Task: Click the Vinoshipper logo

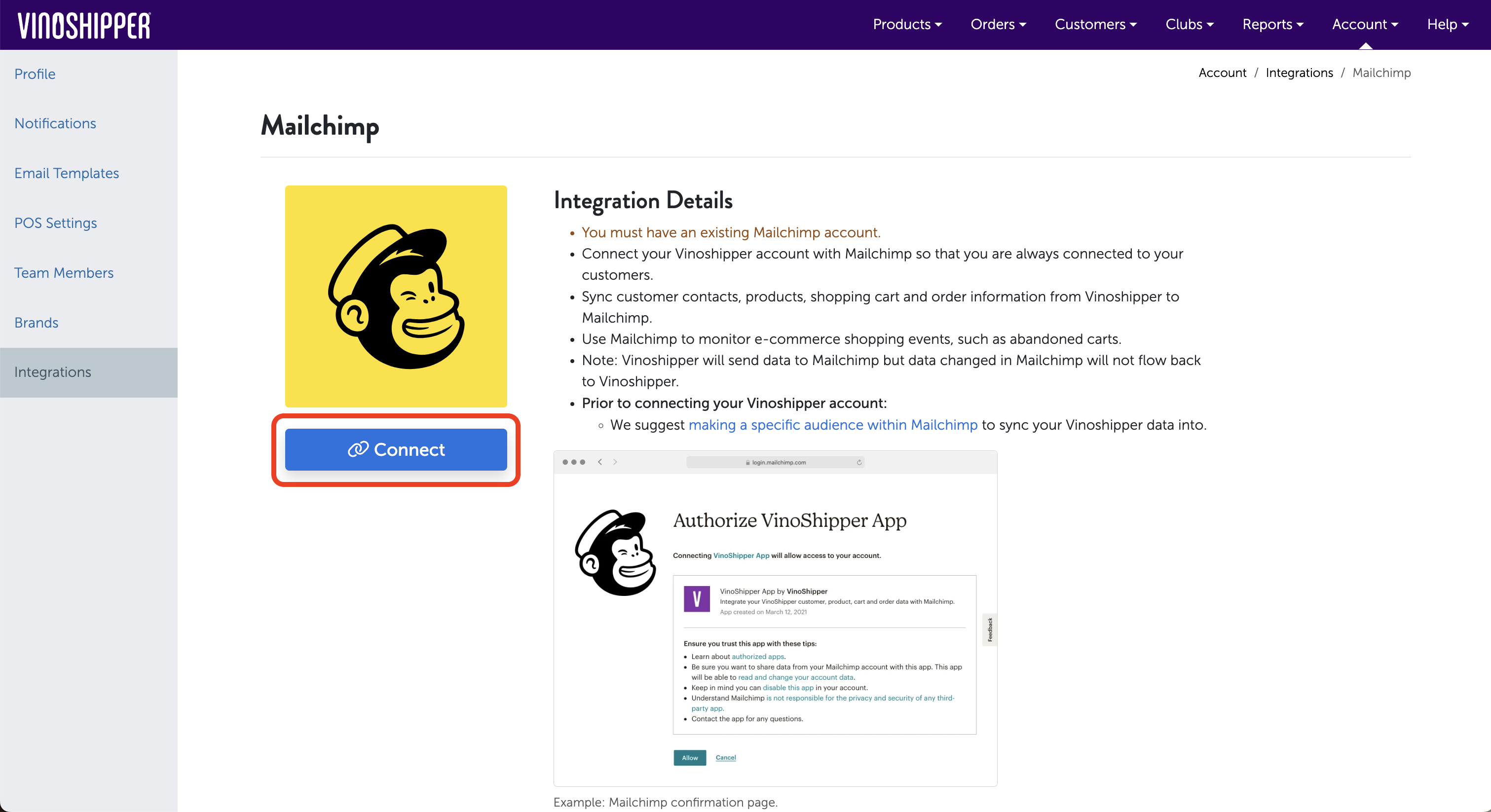Action: 84,26
